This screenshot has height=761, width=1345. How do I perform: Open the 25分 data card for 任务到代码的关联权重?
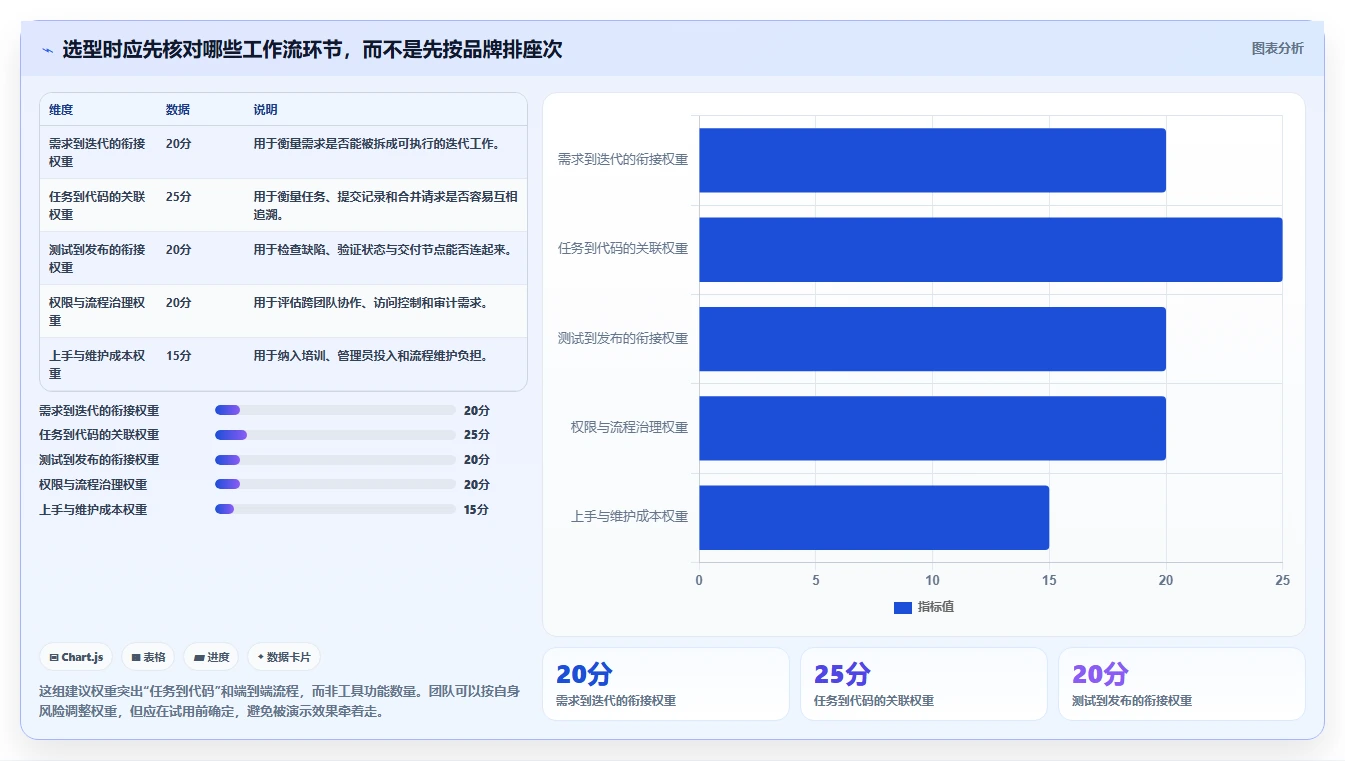(x=924, y=684)
